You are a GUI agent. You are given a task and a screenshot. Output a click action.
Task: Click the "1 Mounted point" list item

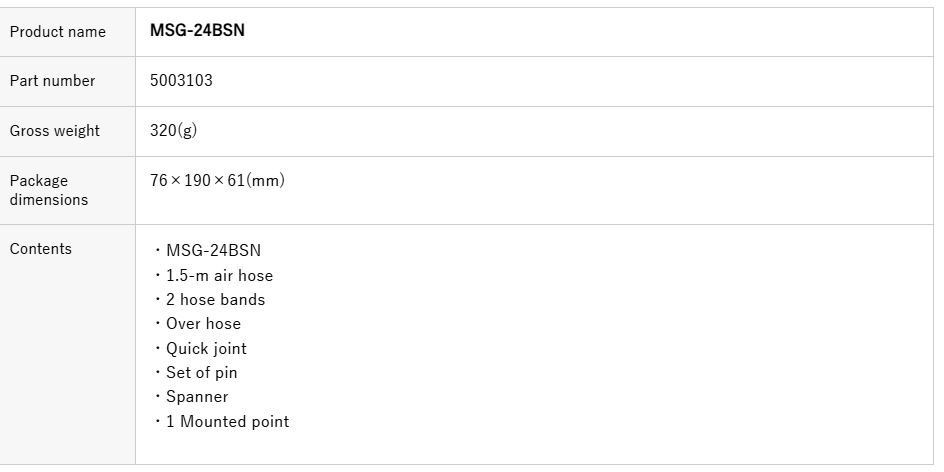pos(227,422)
